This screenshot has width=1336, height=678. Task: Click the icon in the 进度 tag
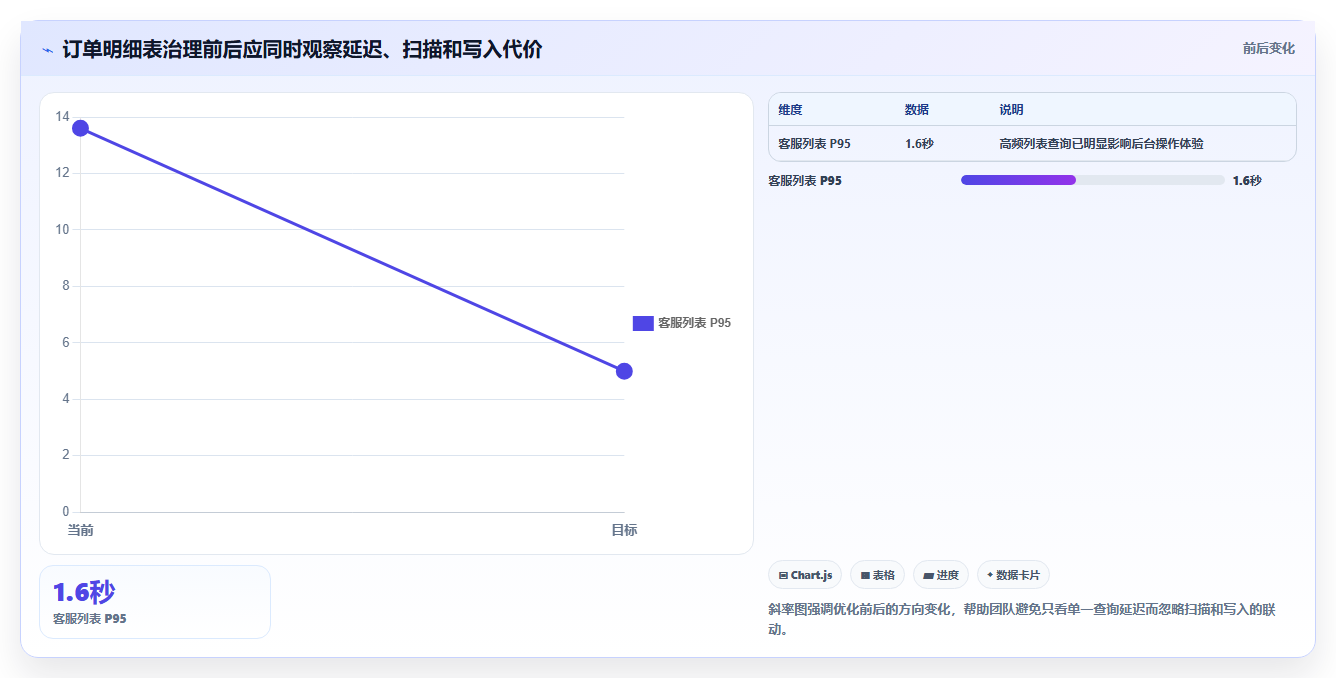[928, 576]
